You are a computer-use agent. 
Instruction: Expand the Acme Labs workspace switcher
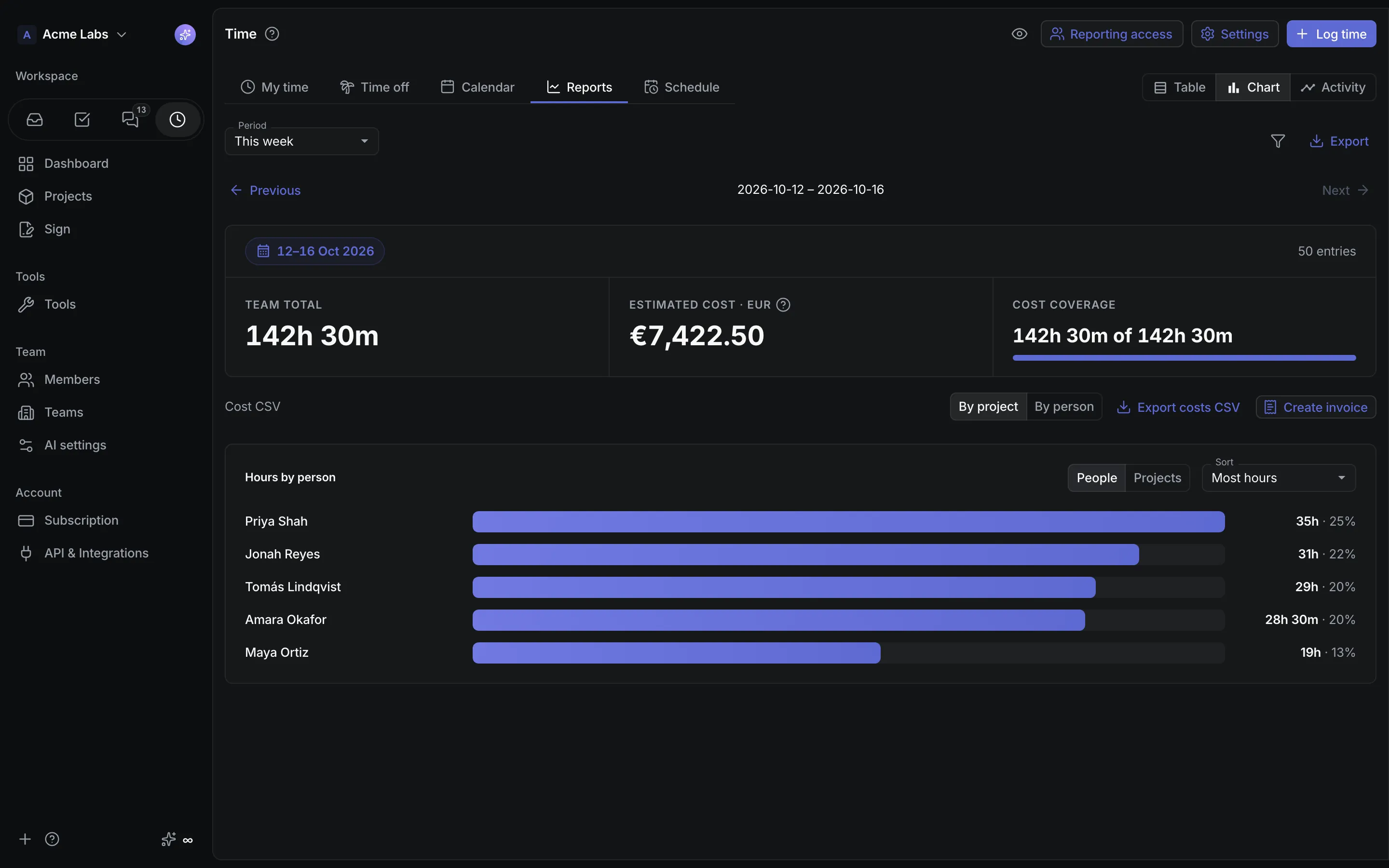tap(72, 34)
